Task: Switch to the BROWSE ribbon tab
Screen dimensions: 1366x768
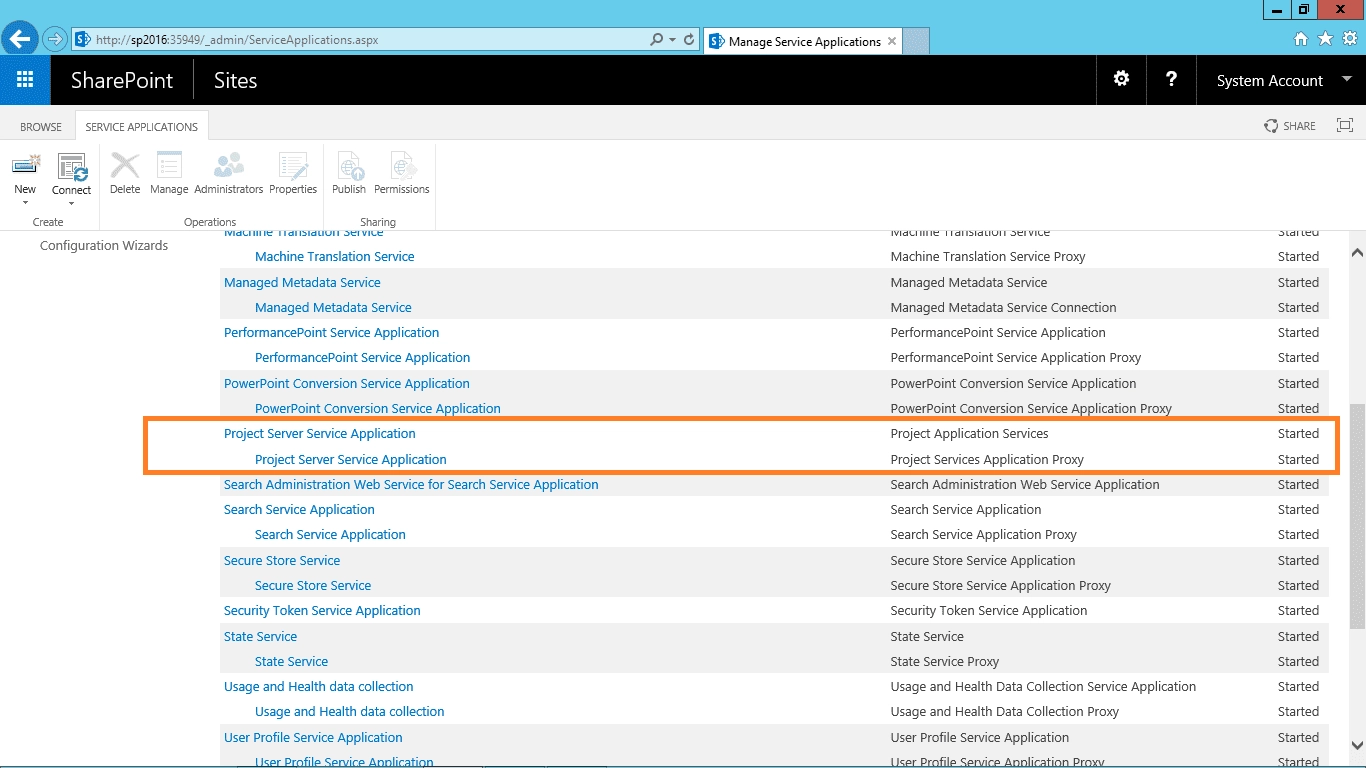Action: pyautogui.click(x=41, y=127)
